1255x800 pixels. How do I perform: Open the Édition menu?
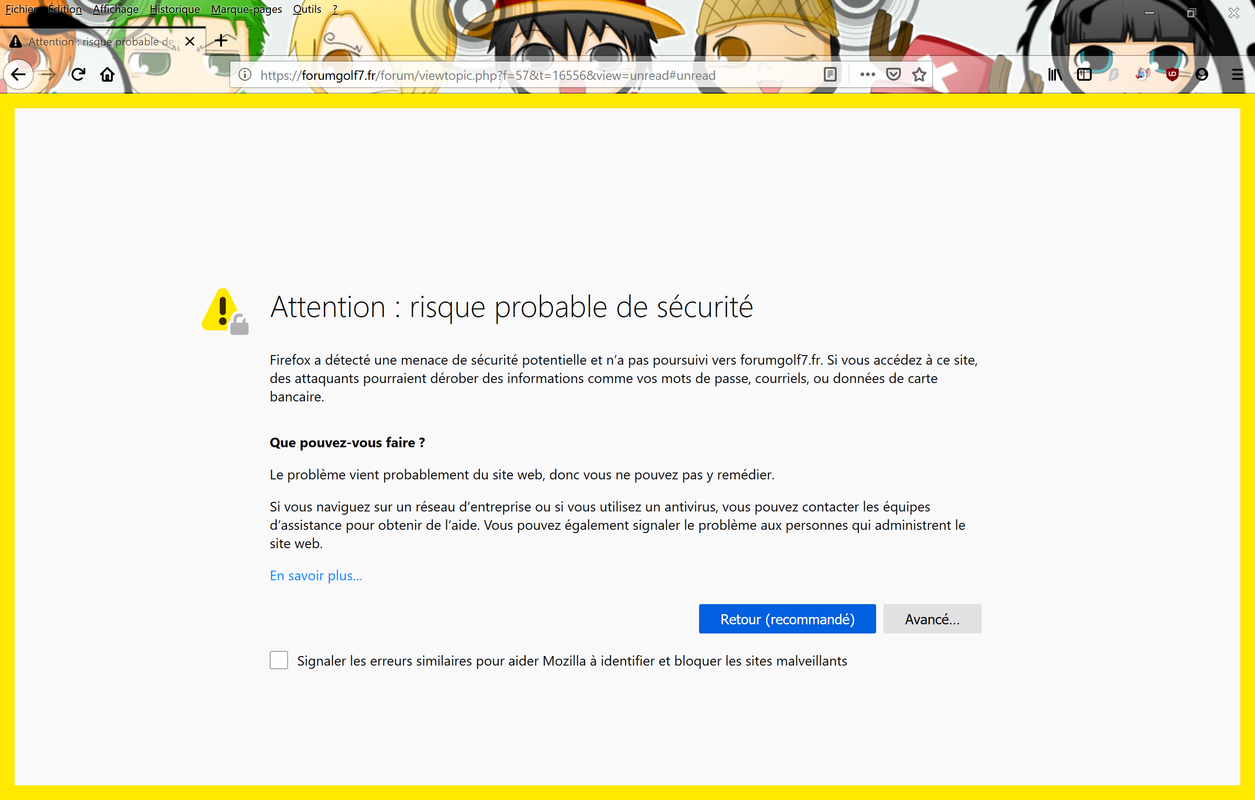click(x=65, y=9)
